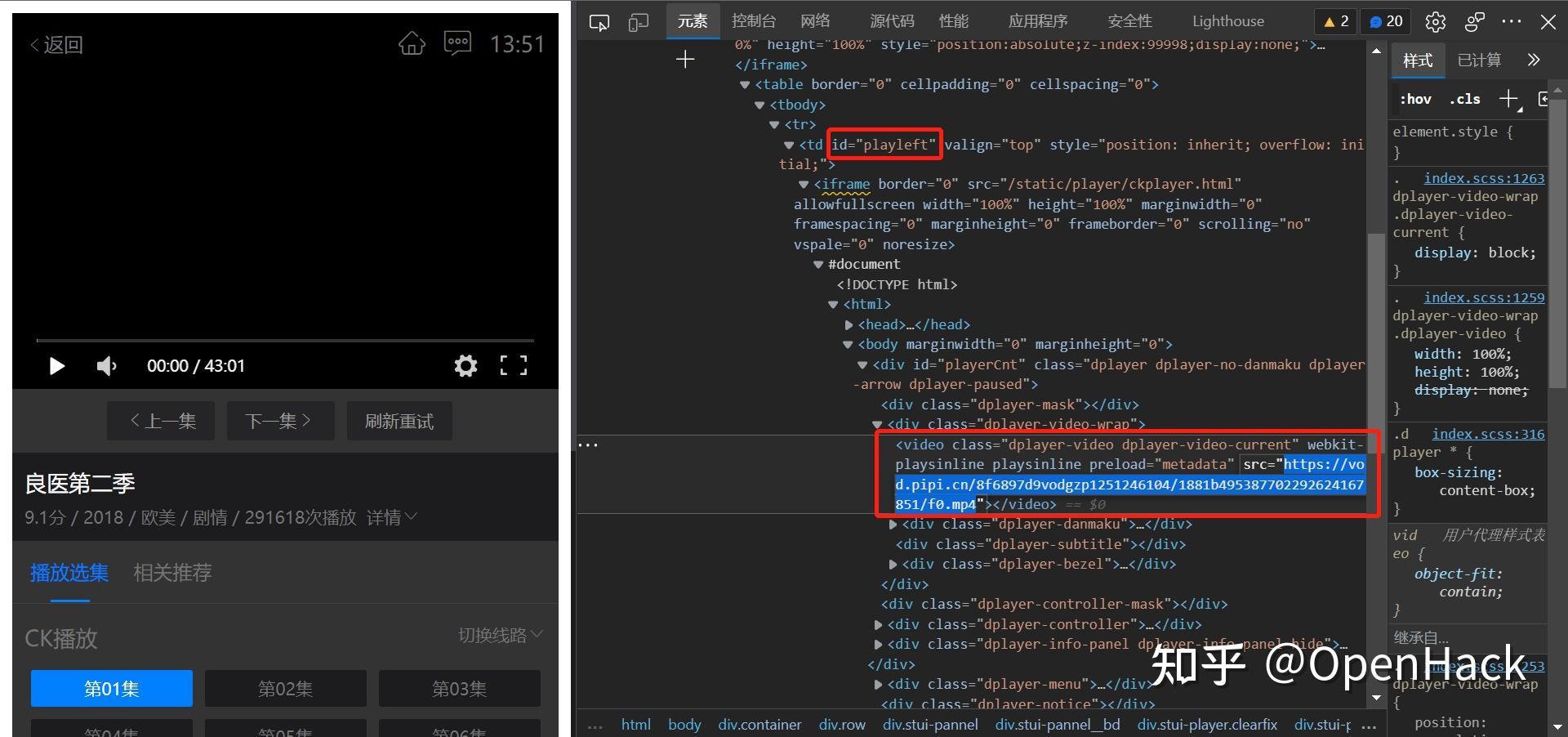Play the video

[x=56, y=366]
